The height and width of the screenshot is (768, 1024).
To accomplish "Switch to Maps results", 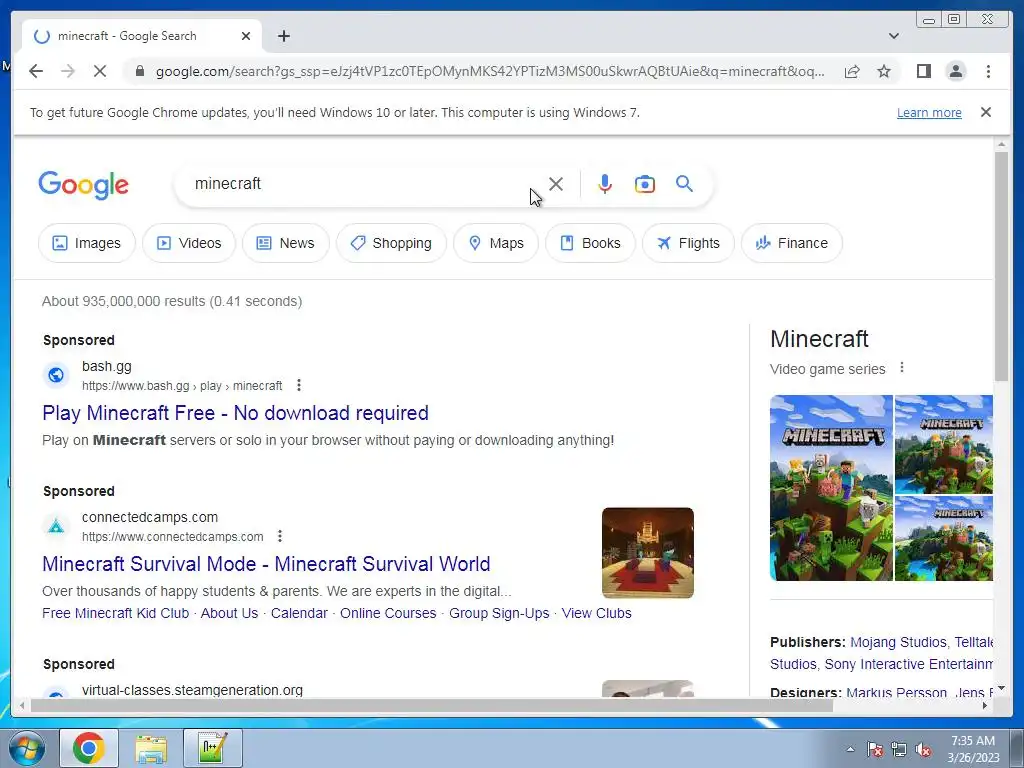I will (x=496, y=243).
